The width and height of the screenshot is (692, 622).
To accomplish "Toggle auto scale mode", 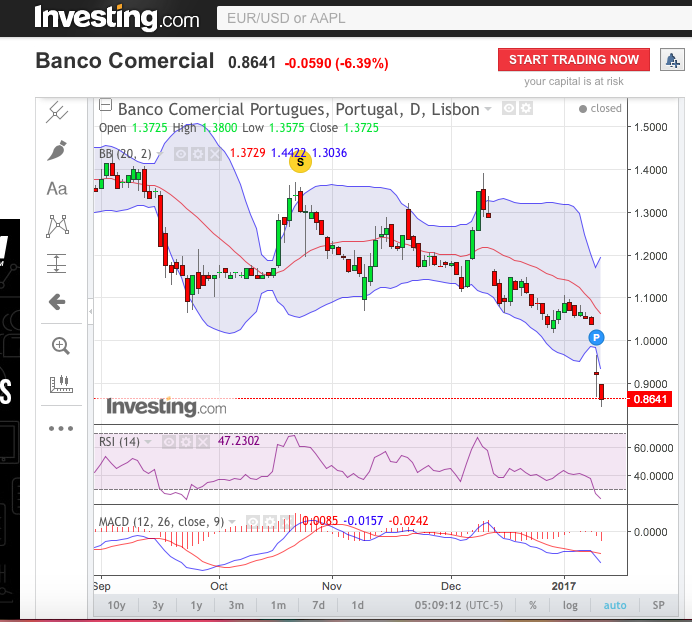I will coord(615,605).
